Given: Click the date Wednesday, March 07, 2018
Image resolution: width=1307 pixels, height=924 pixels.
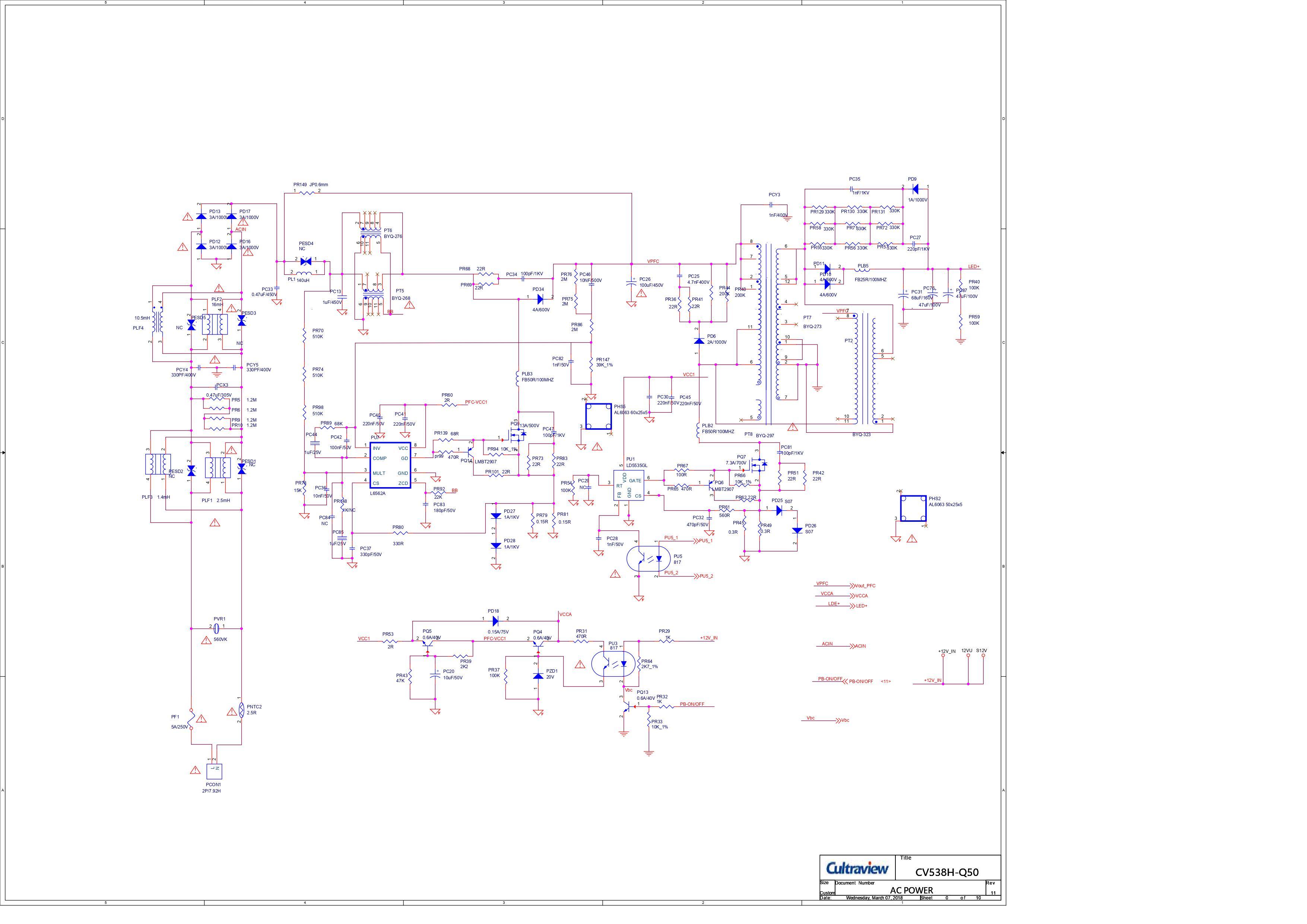Looking at the screenshot, I should 874,898.
